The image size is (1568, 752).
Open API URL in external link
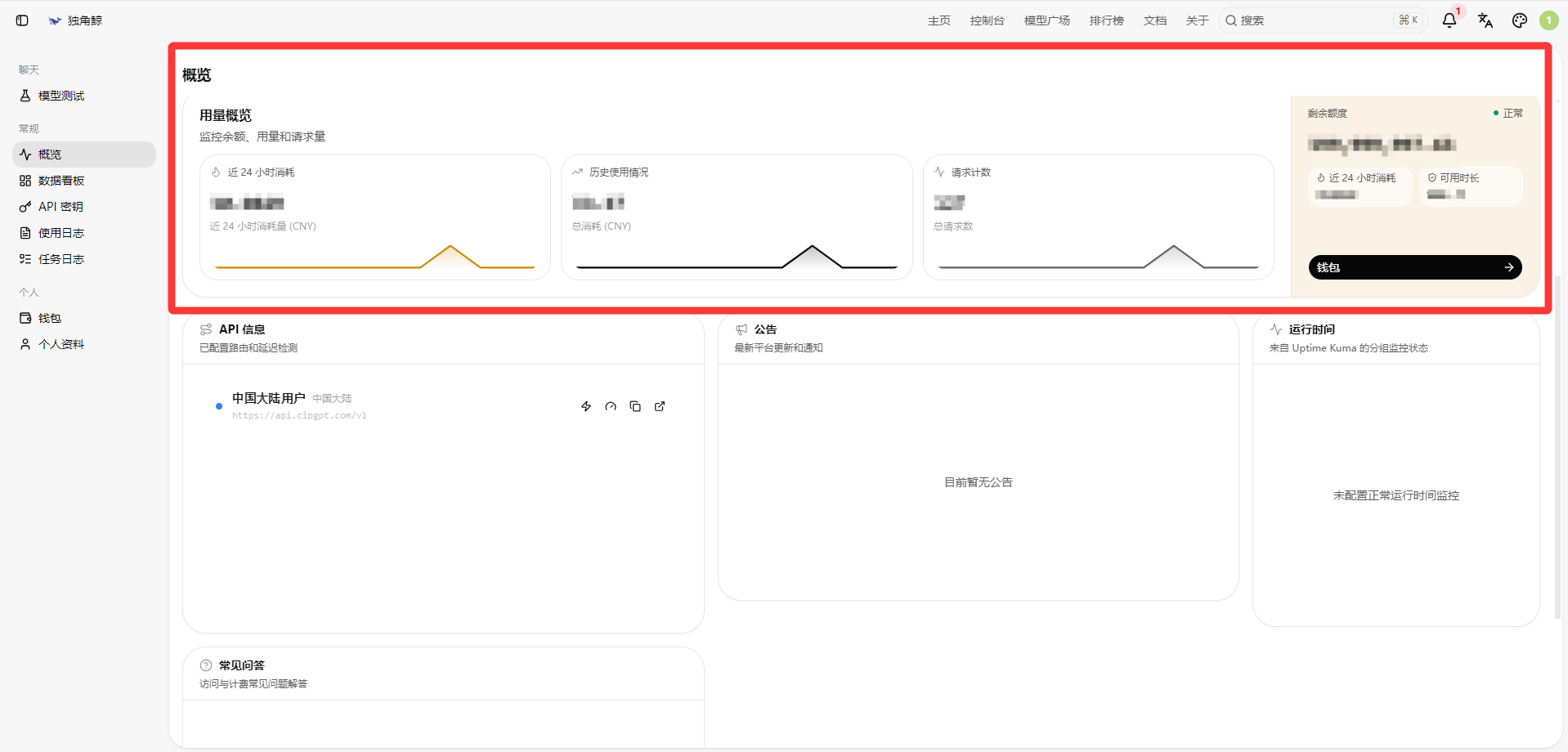pos(660,406)
